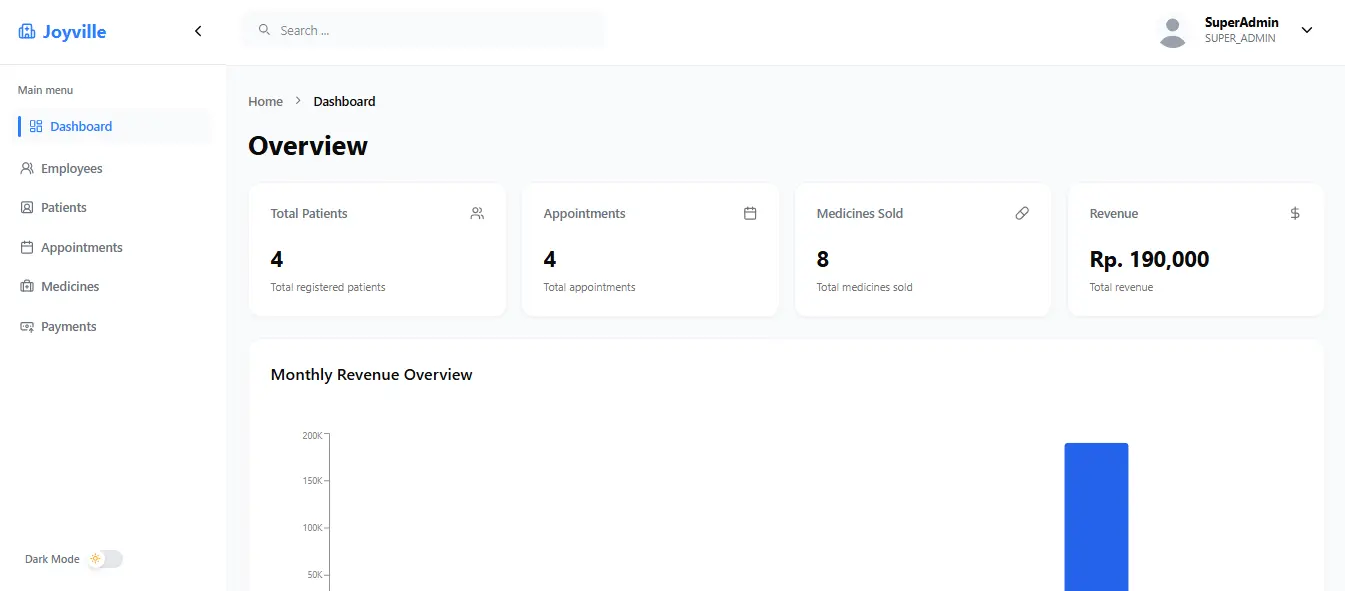Click the magnifier icon in search bar

265,30
